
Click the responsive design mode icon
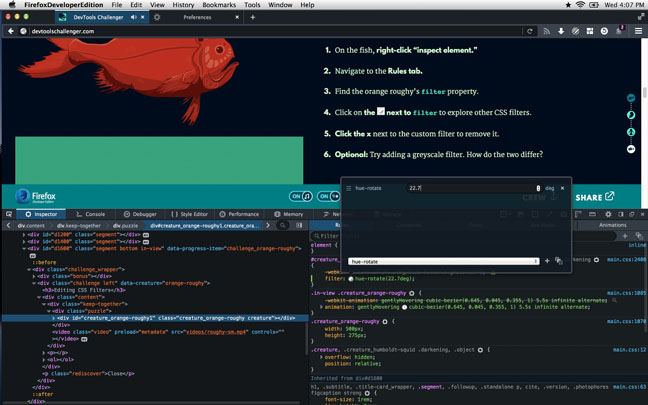pos(592,214)
